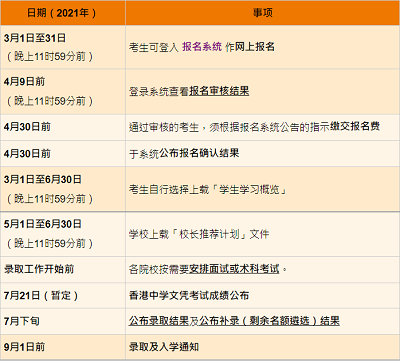Click 晚上11时59分前 under 3月1日至6月30日

coord(50,199)
